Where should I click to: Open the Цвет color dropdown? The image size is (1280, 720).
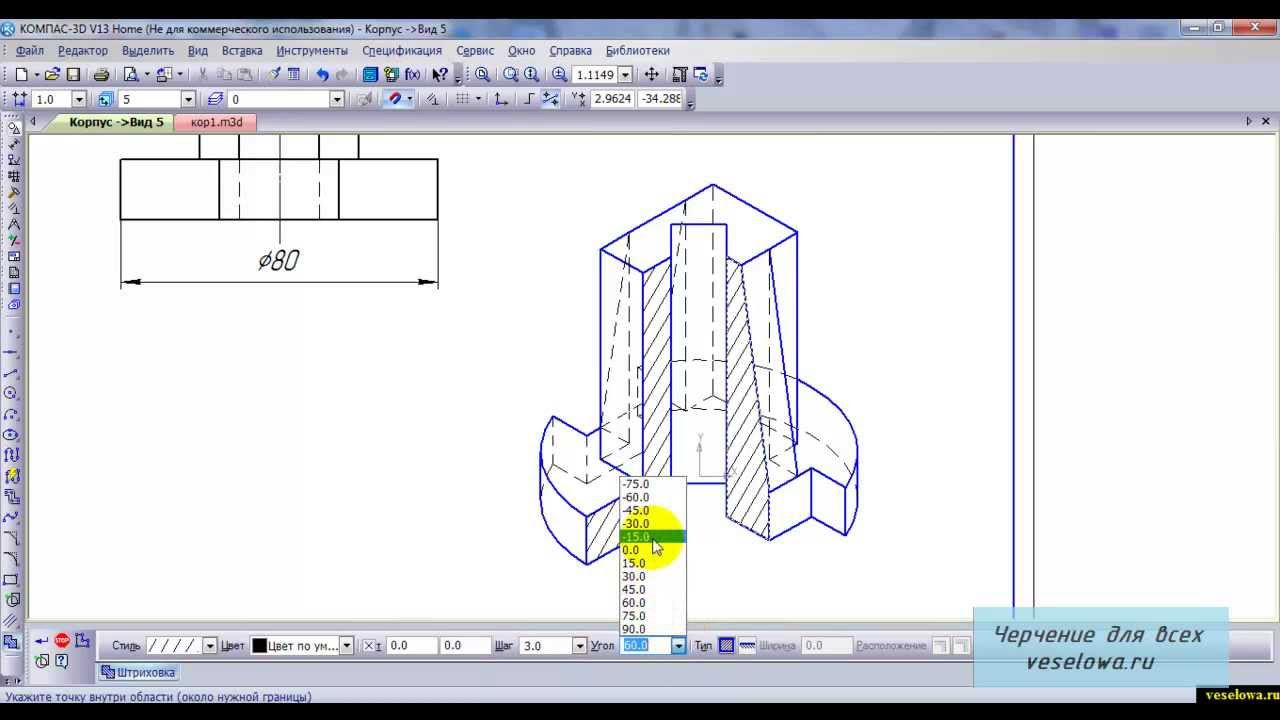[346, 646]
